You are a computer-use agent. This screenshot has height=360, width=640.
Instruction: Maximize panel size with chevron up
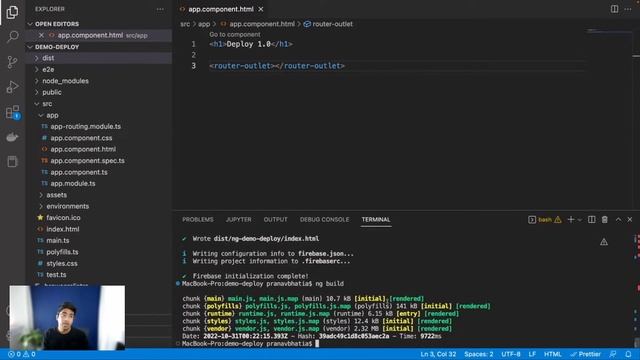point(618,220)
